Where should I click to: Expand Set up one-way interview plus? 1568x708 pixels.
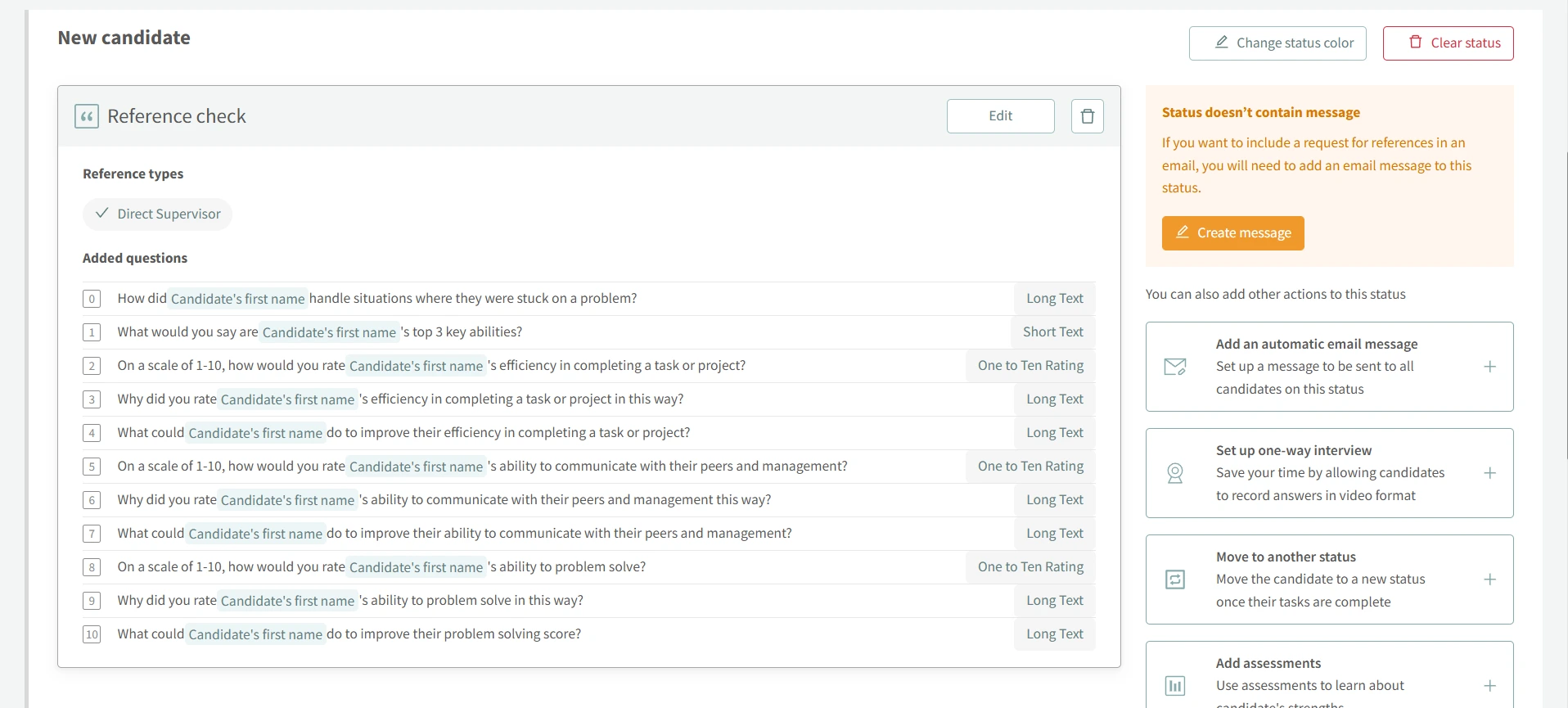pos(1489,473)
